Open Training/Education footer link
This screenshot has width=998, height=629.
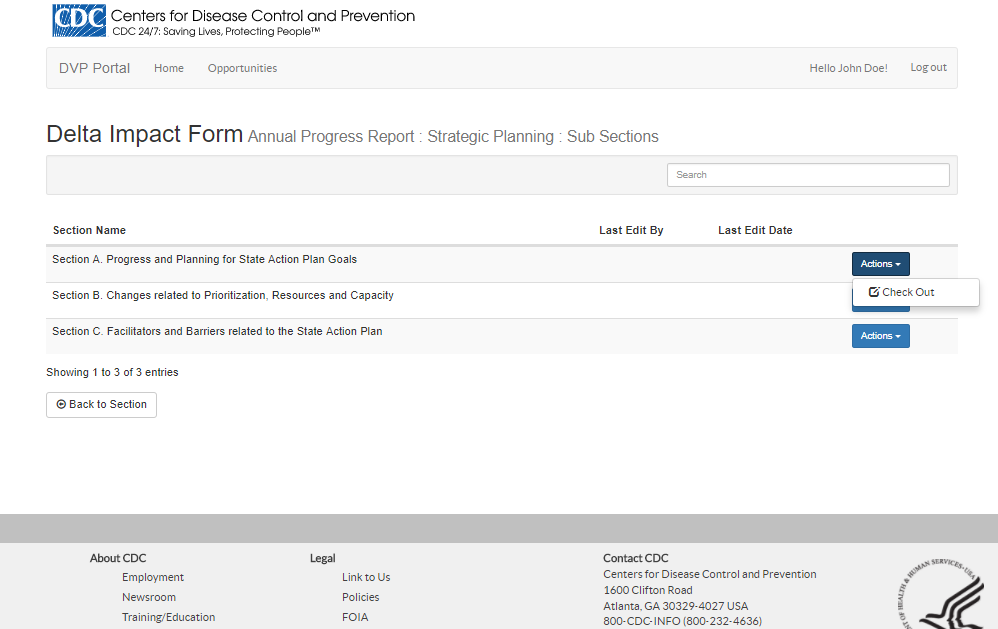[168, 617]
